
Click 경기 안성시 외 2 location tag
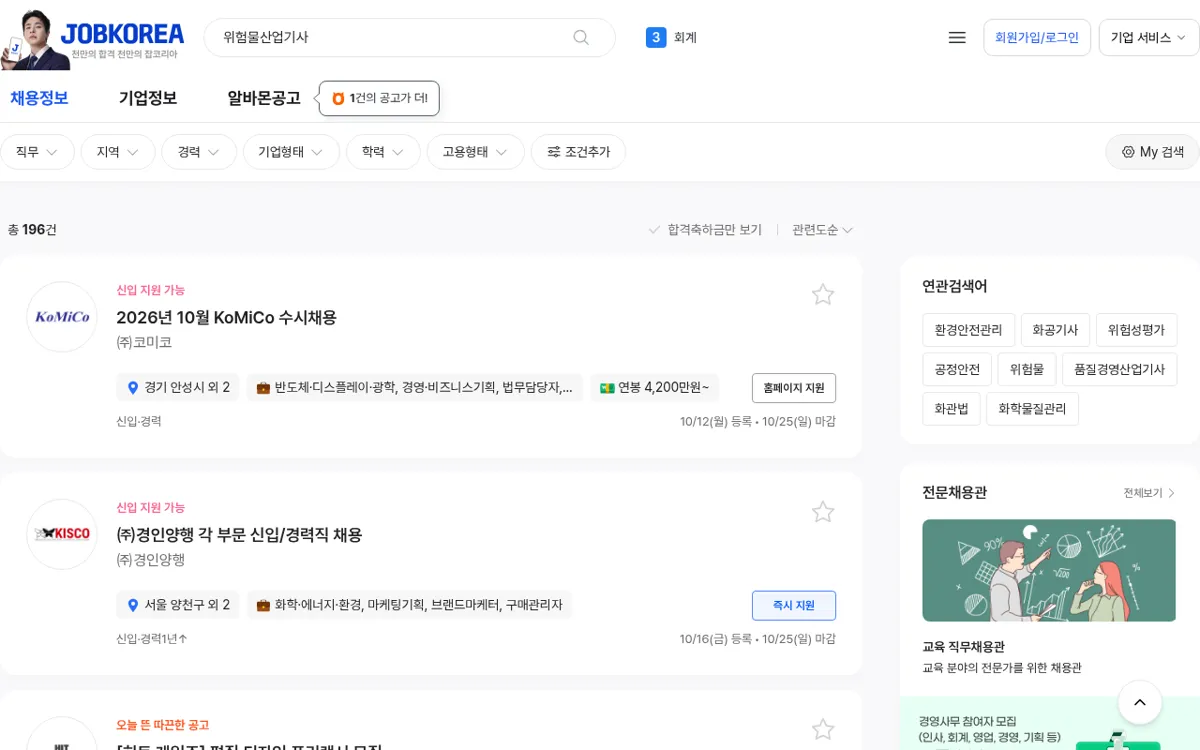pyautogui.click(x=178, y=387)
